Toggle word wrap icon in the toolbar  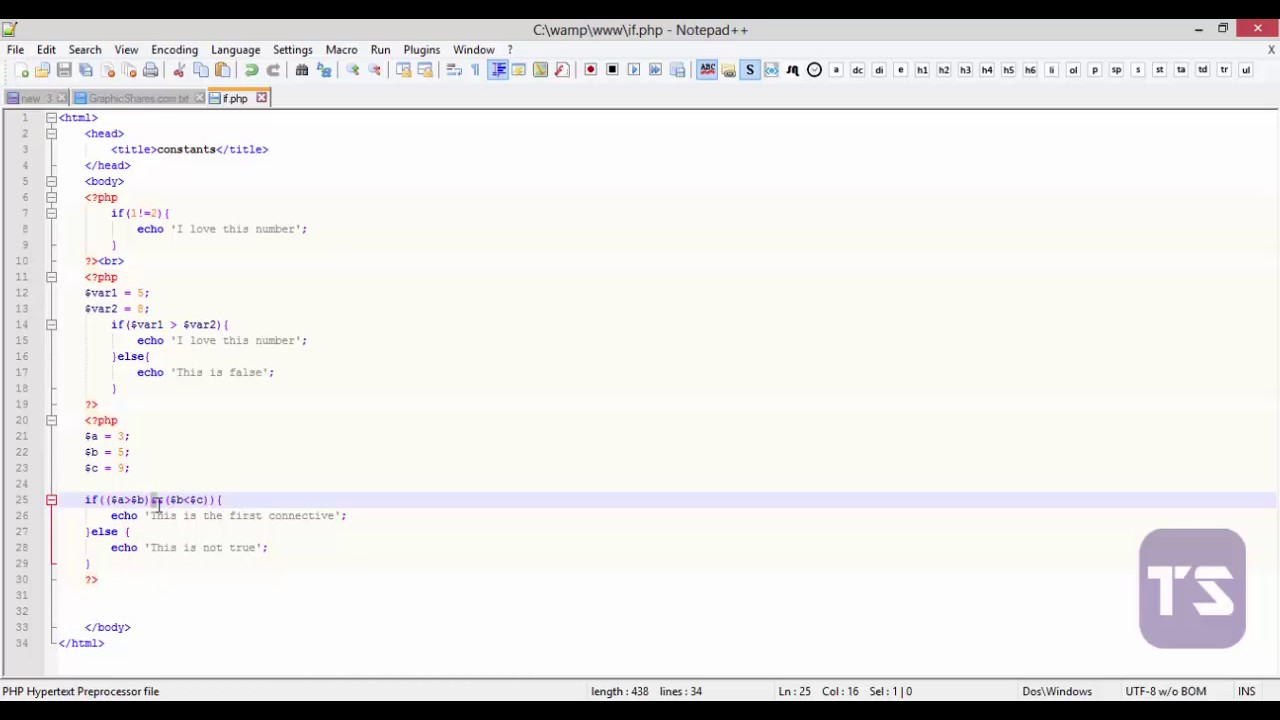(454, 70)
